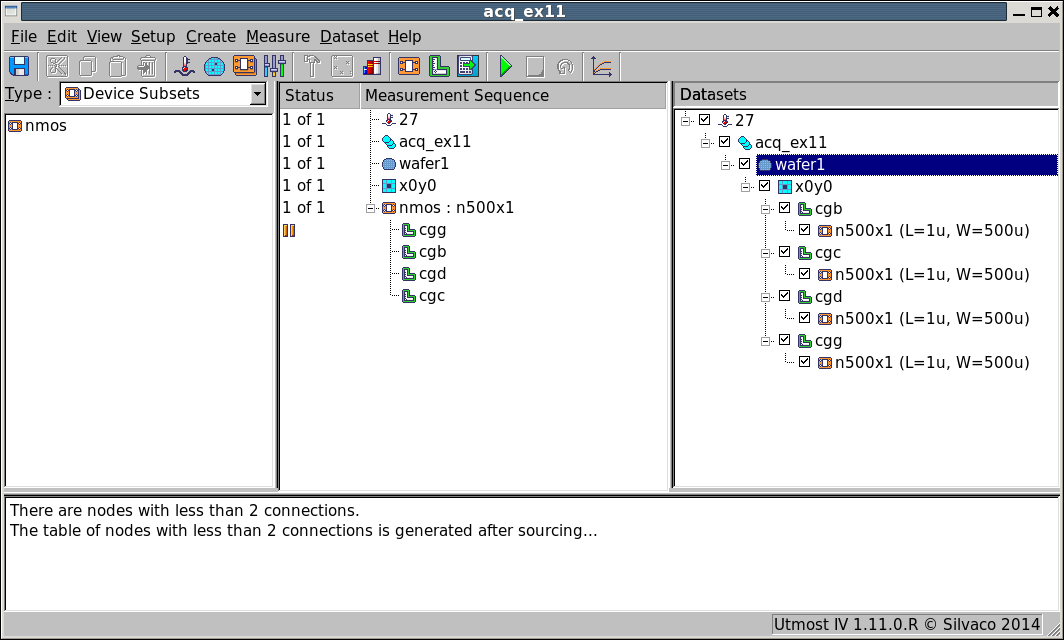Click the hammer toolbar icon

[311, 67]
